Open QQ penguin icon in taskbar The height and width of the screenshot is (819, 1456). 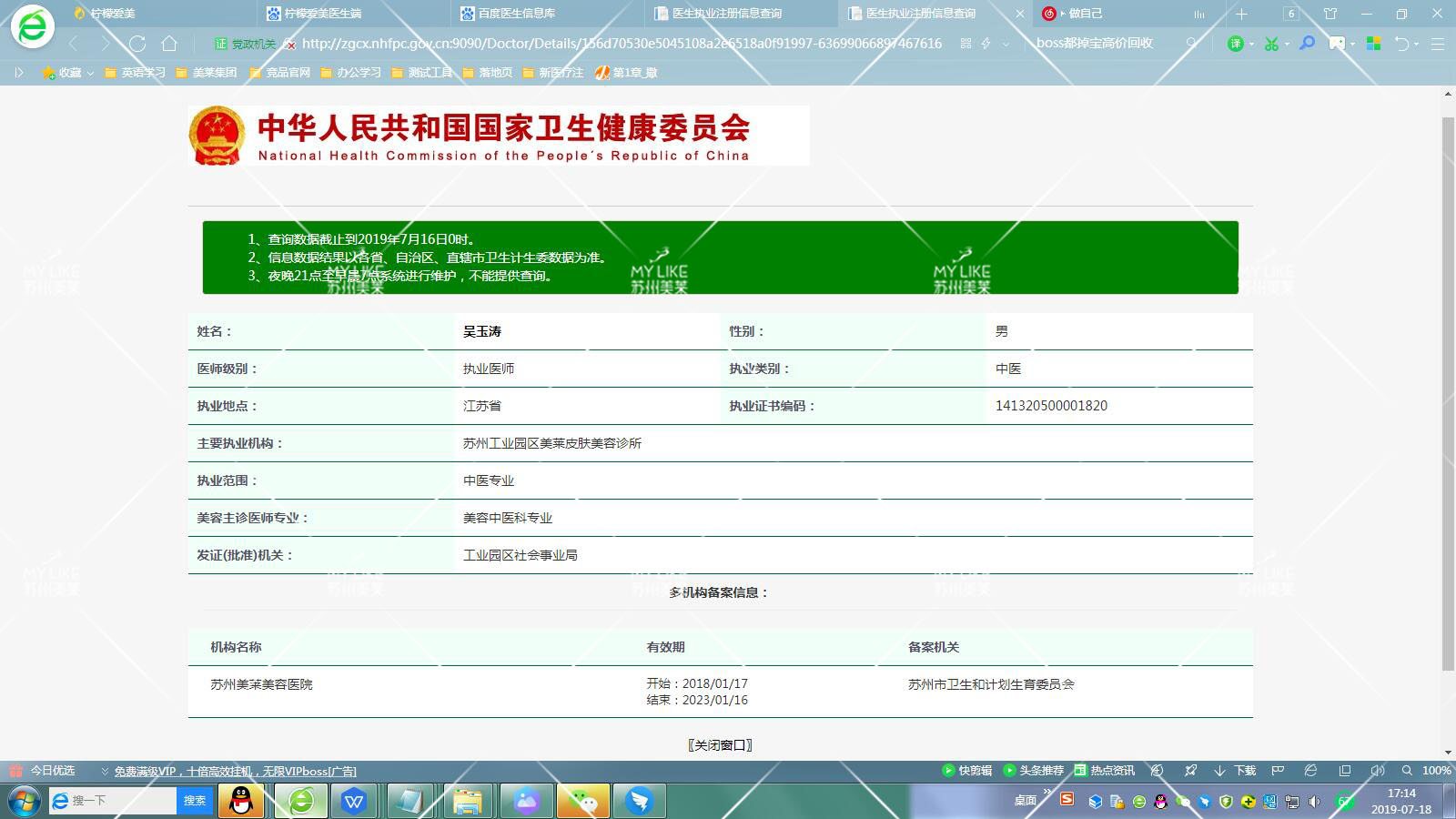(x=241, y=801)
